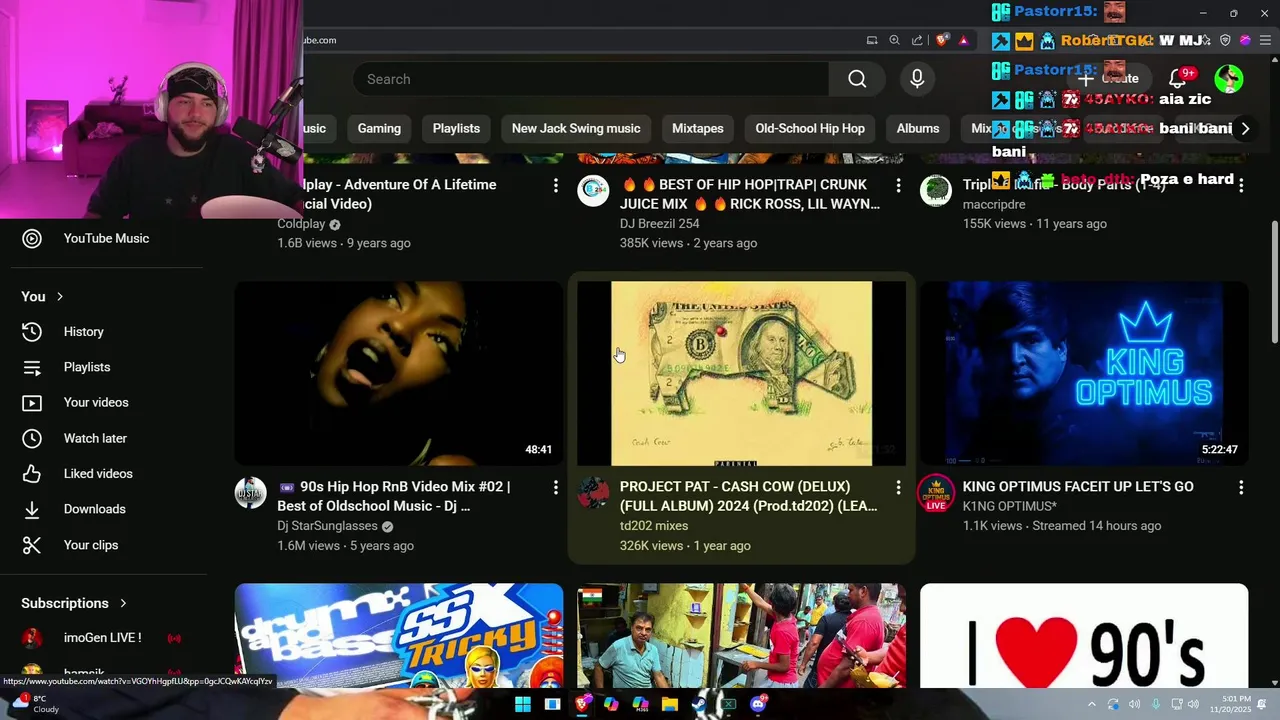Open Steam from the taskbar
1280x720 pixels.
click(x=699, y=704)
